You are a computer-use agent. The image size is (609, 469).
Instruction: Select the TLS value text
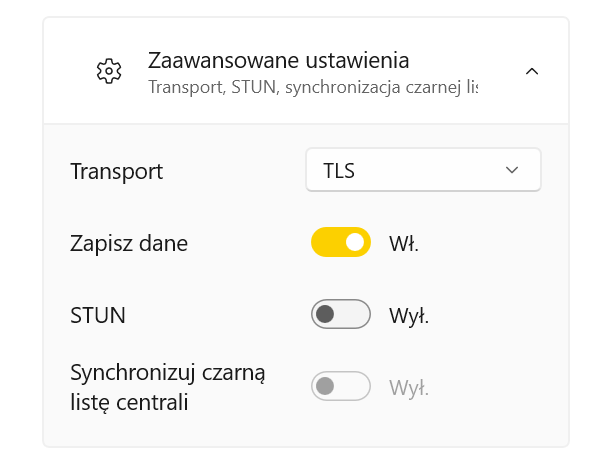click(x=339, y=170)
